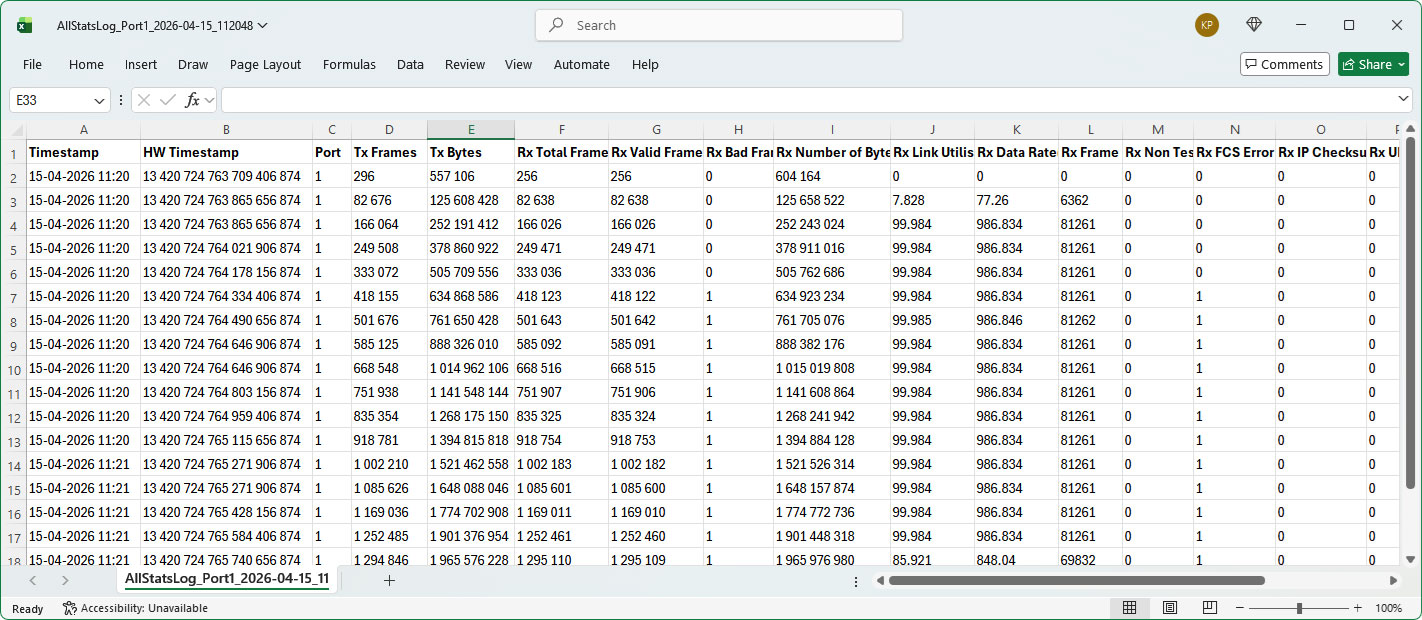Select the Normal view icon
This screenshot has width=1422, height=620.
tap(1129, 608)
